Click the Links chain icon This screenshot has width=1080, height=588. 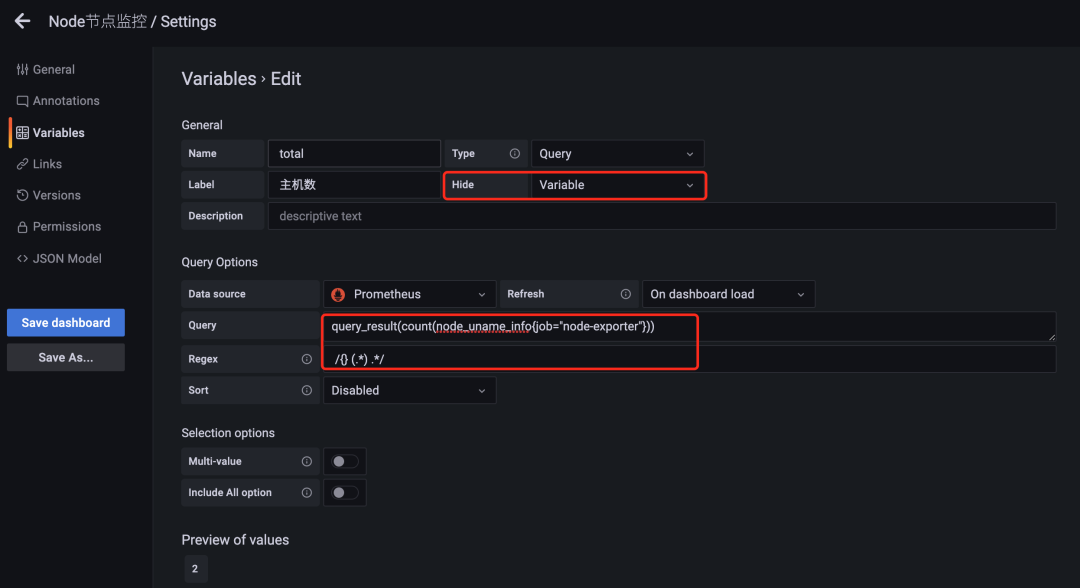click(22, 164)
